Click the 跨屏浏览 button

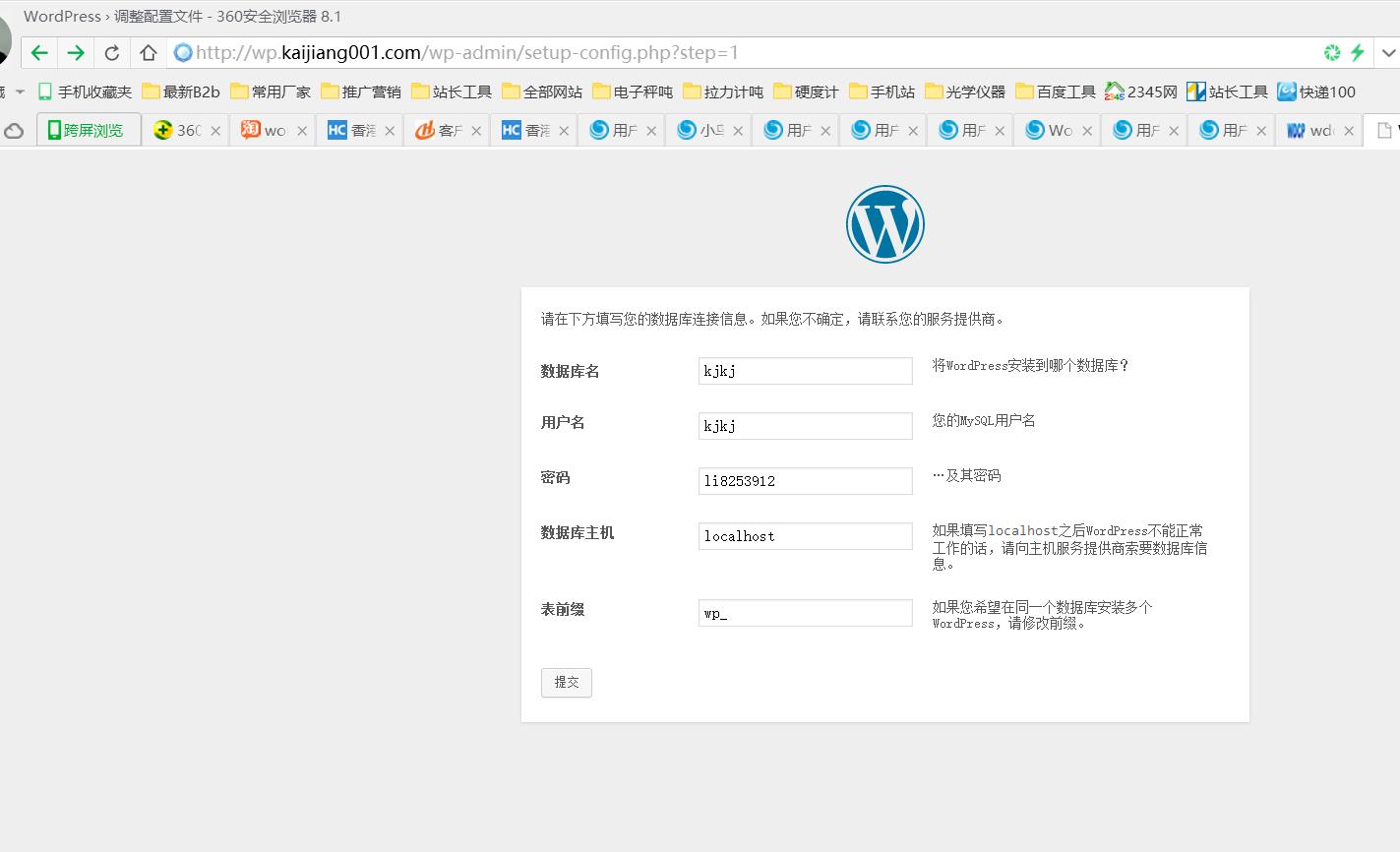89,130
